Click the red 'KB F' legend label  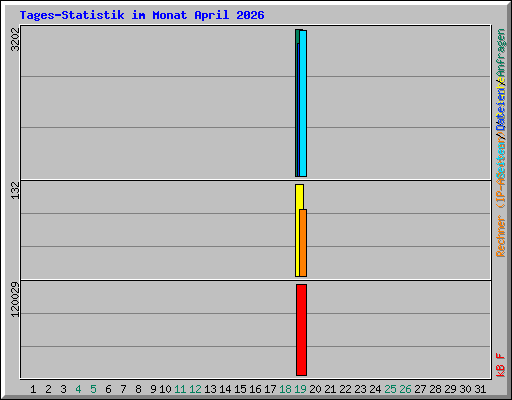(501, 365)
